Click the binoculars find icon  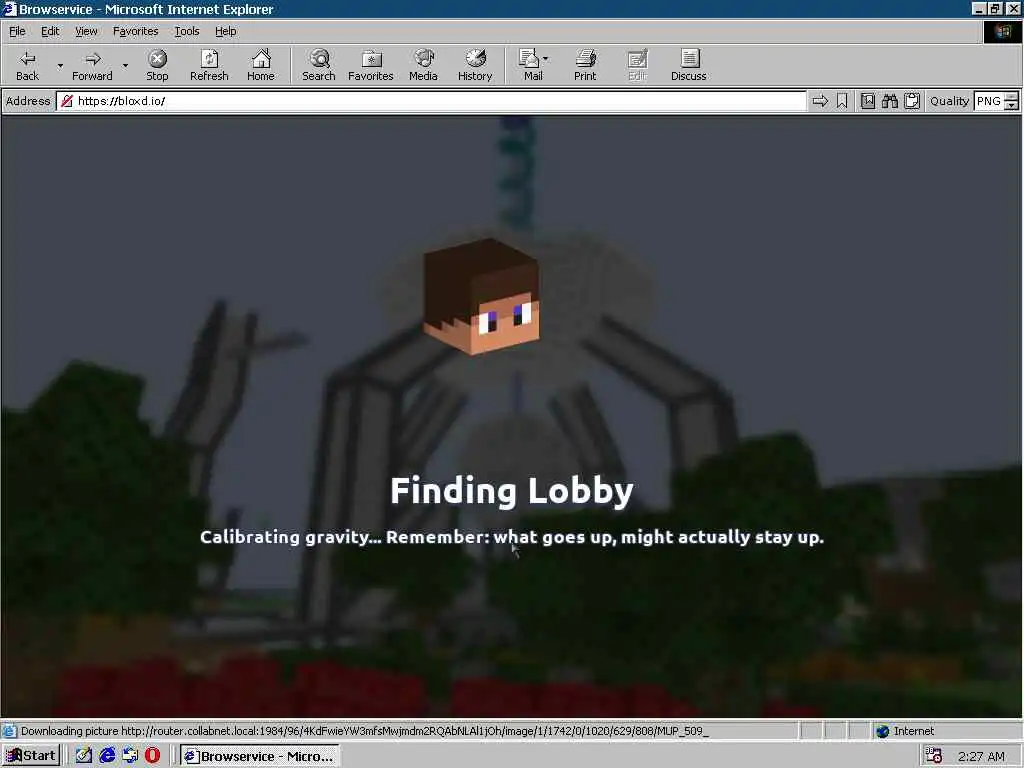(889, 101)
